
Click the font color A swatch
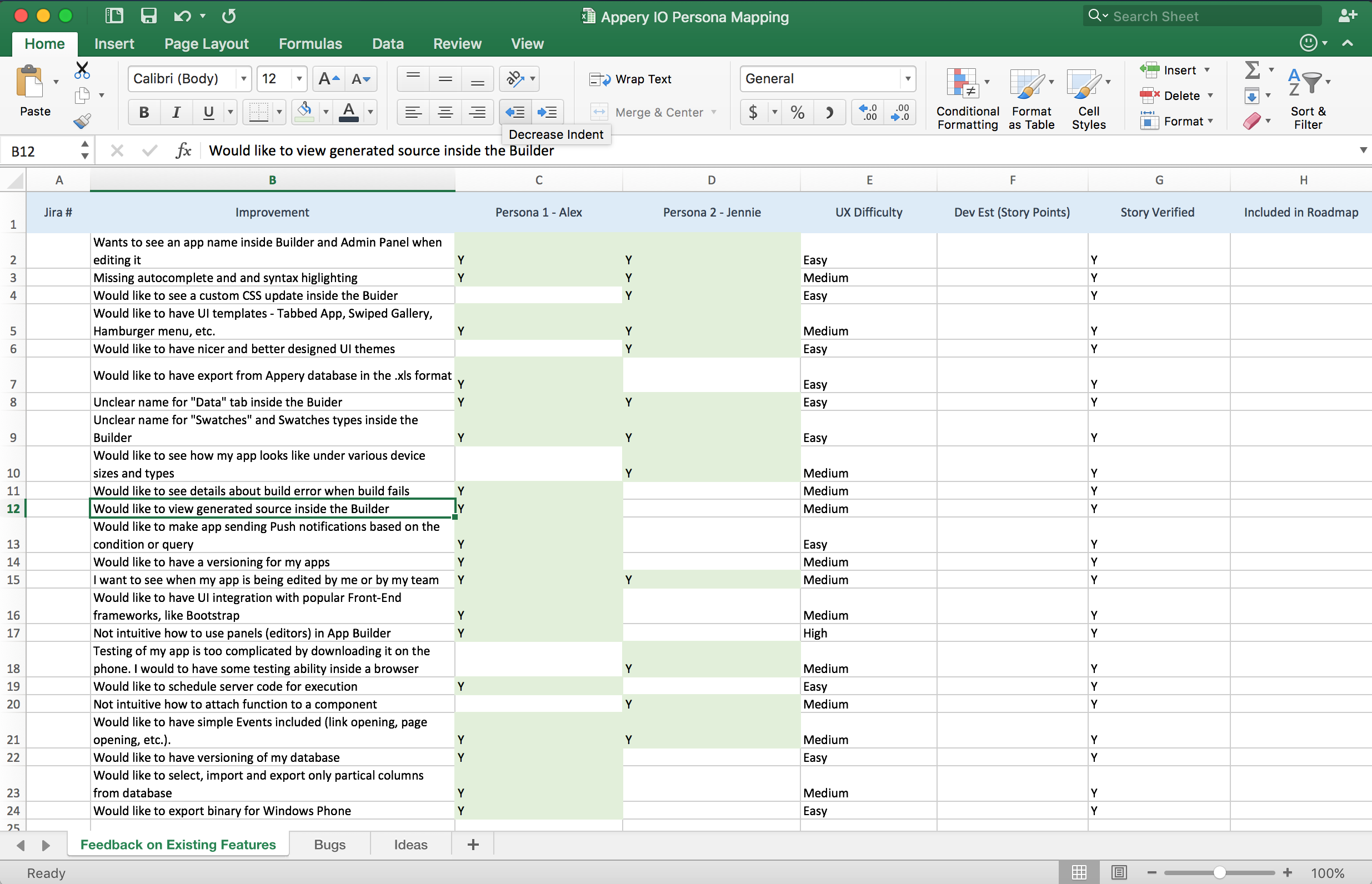(x=349, y=112)
